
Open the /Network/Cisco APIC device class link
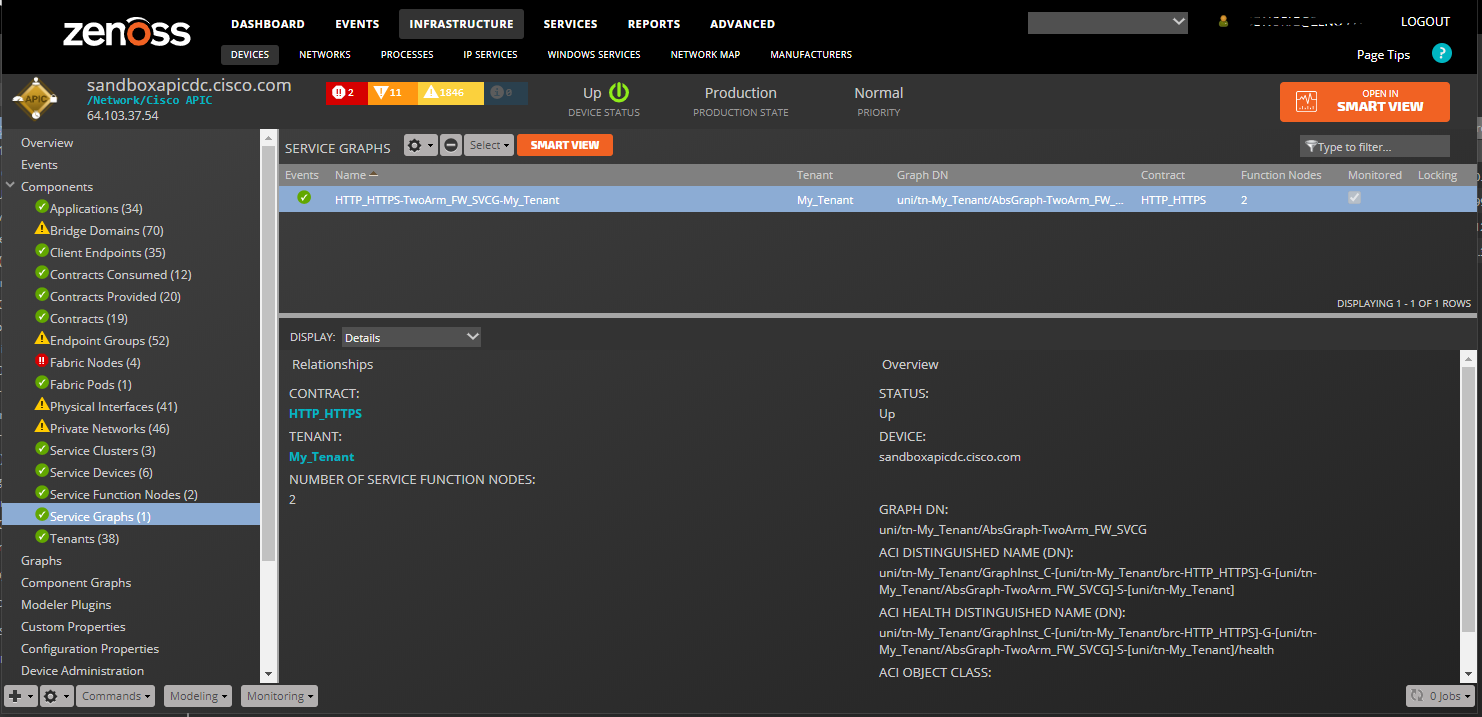pyautogui.click(x=148, y=100)
